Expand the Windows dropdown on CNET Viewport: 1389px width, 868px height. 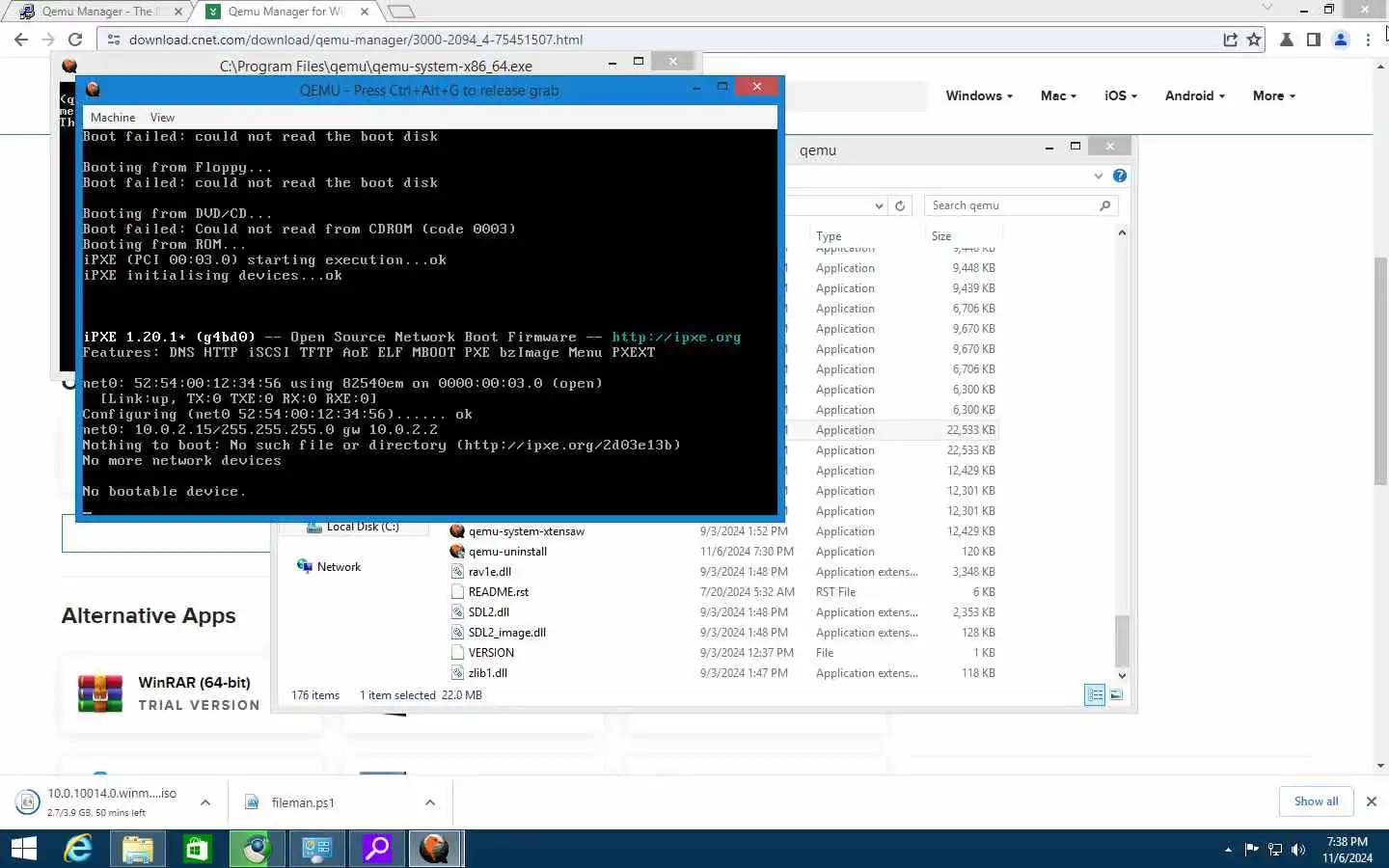click(x=979, y=95)
